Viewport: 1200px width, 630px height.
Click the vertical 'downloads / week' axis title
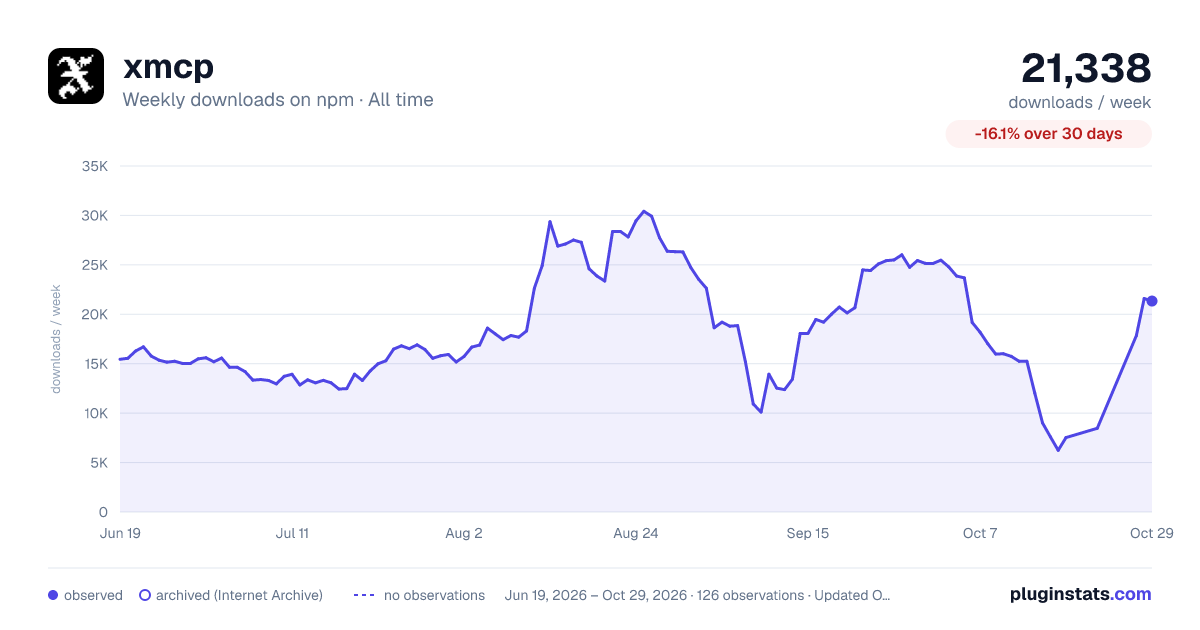tap(57, 339)
